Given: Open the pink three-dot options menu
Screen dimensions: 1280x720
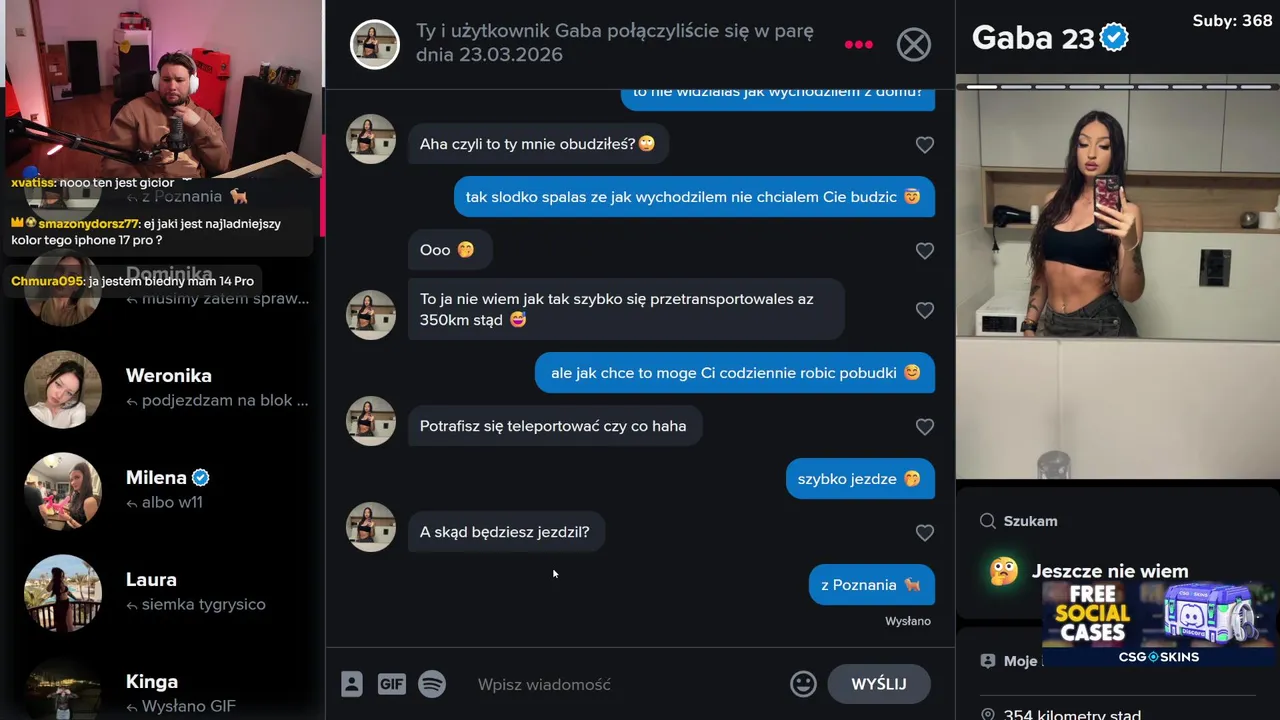Looking at the screenshot, I should pyautogui.click(x=859, y=44).
